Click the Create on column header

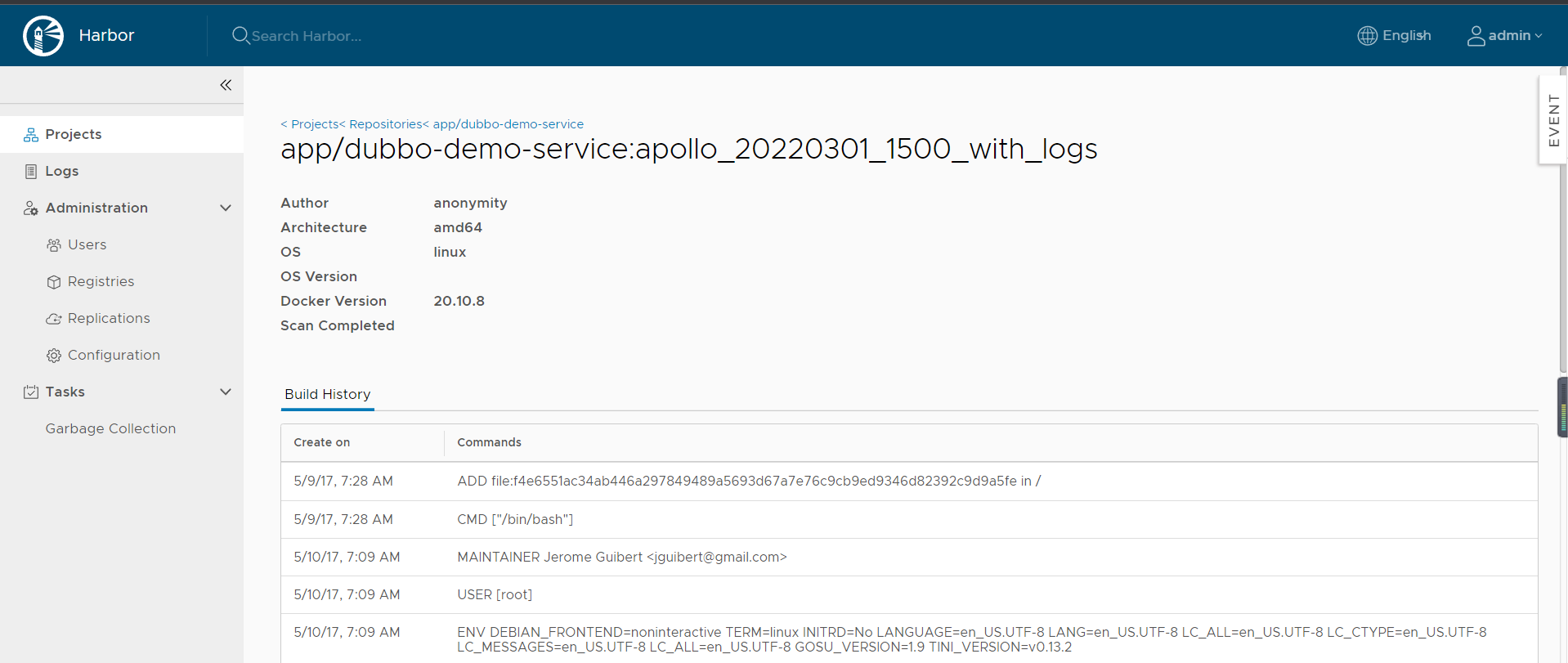pos(322,442)
